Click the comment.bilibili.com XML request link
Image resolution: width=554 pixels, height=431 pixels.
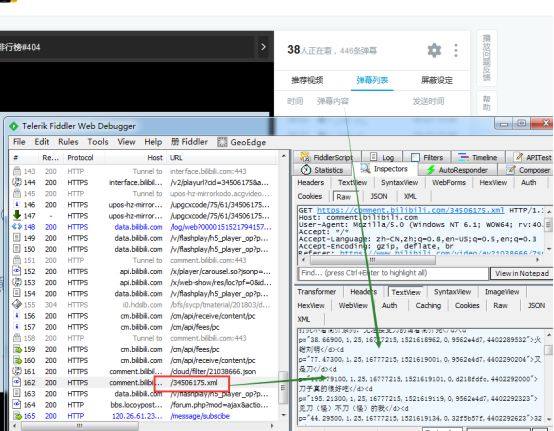point(410,210)
